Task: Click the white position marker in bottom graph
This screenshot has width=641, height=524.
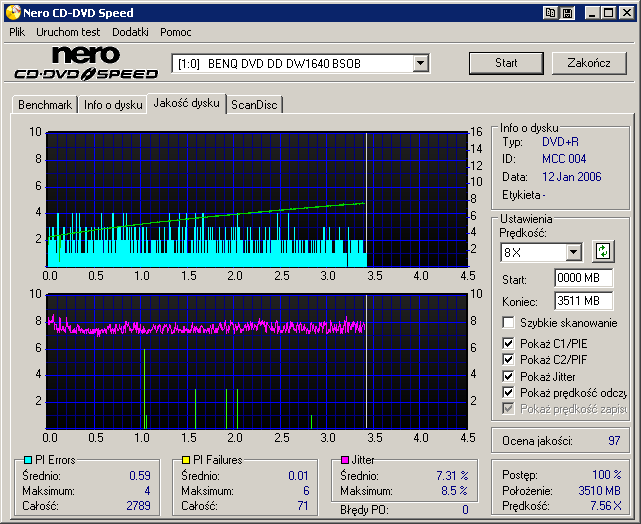Action: [366, 361]
